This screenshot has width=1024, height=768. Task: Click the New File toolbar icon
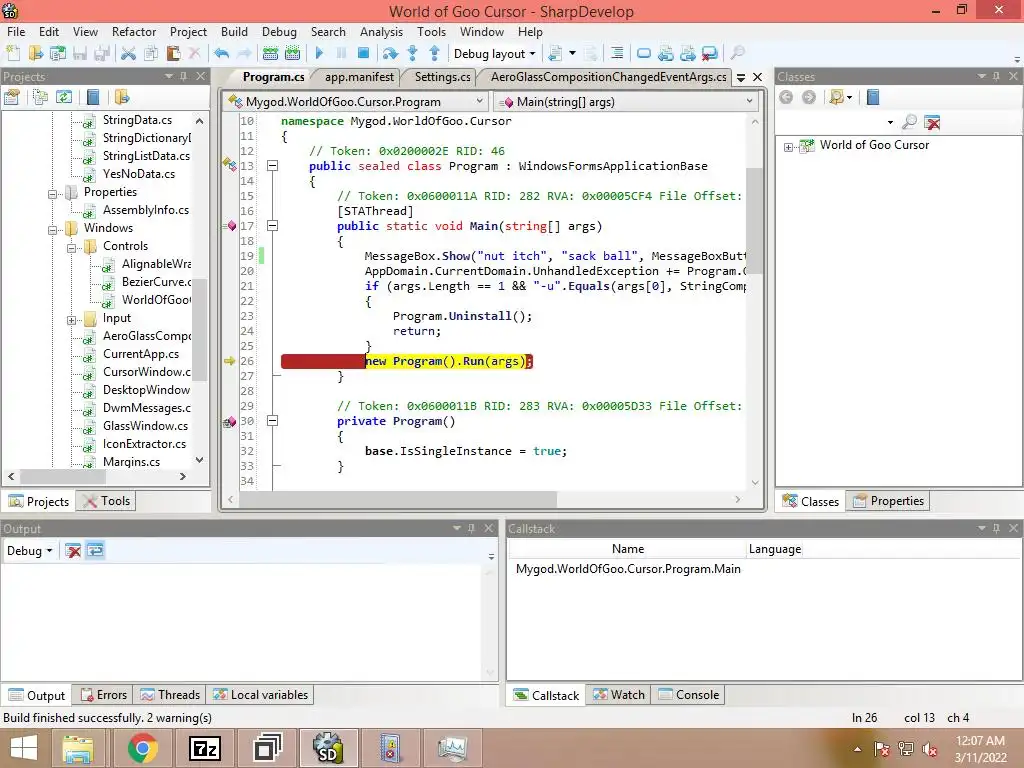[13, 54]
